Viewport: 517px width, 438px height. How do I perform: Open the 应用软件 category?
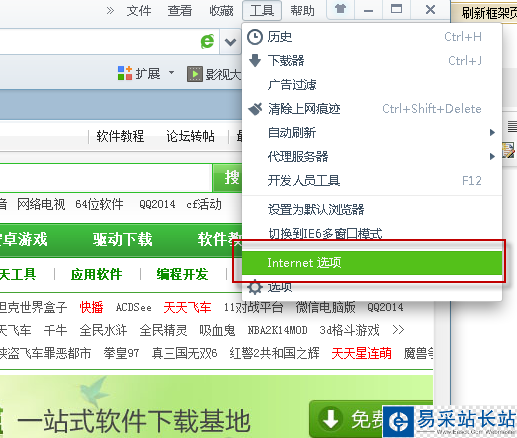click(96, 275)
